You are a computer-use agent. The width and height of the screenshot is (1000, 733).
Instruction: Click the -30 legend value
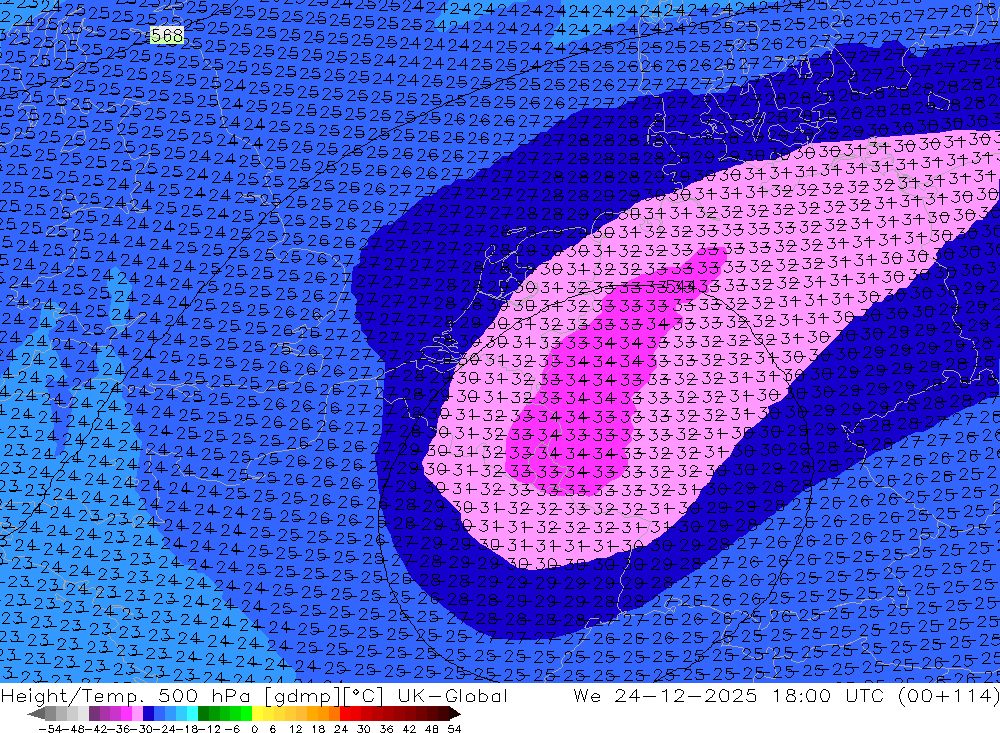143,729
